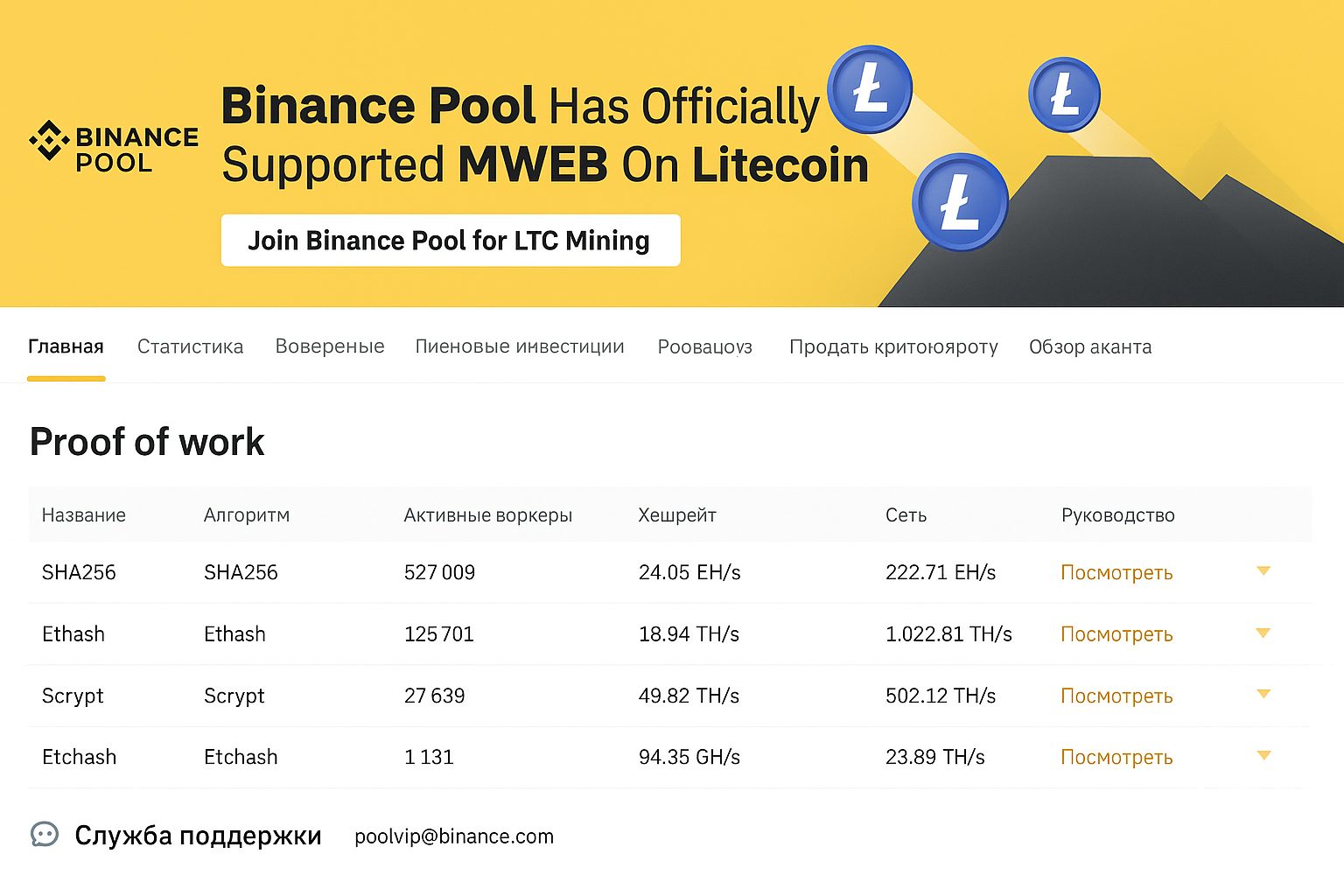Click the top-right small Litecoin coin

click(x=1064, y=94)
